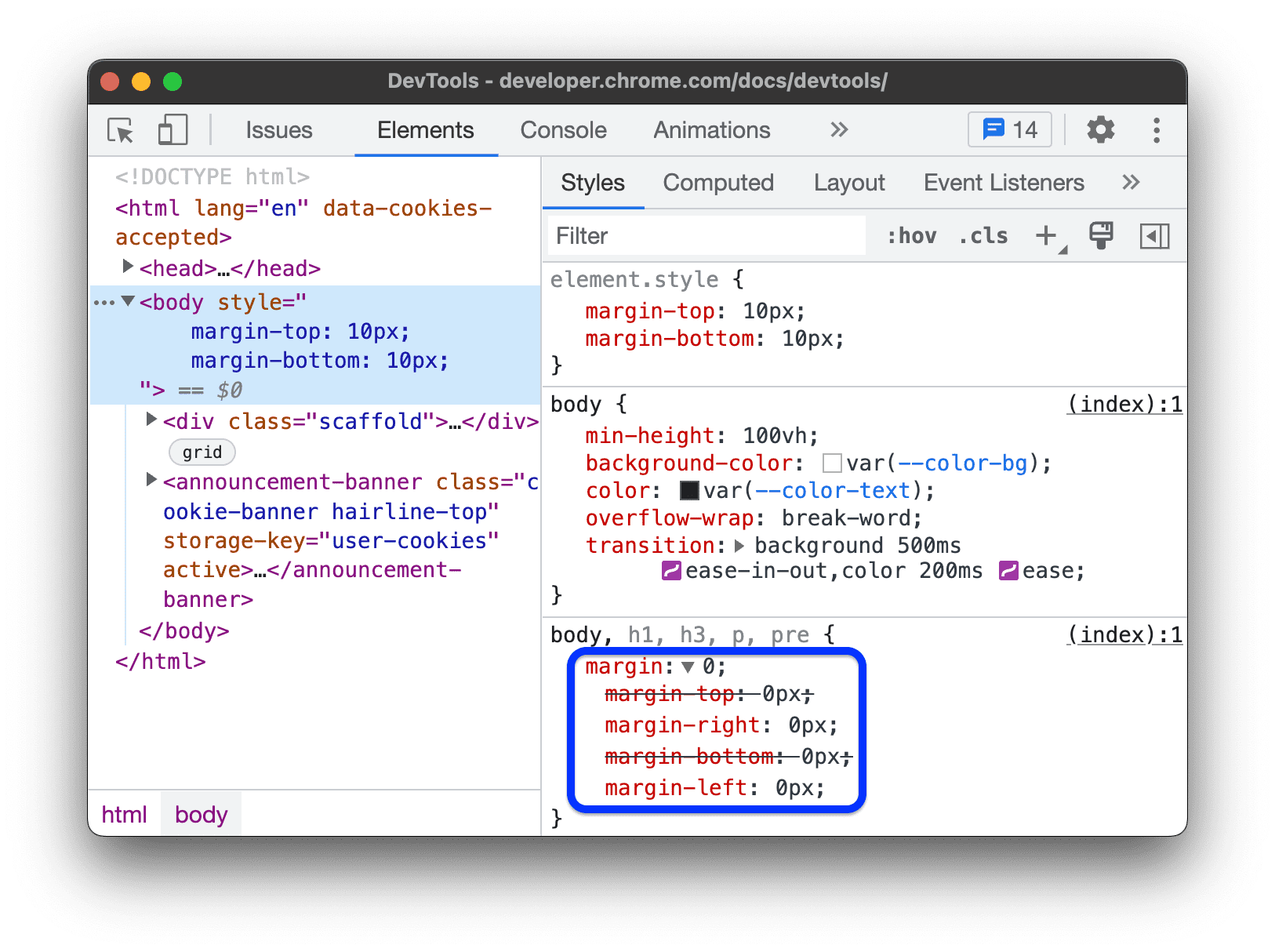Select the inspect element cursor tool

[118, 130]
